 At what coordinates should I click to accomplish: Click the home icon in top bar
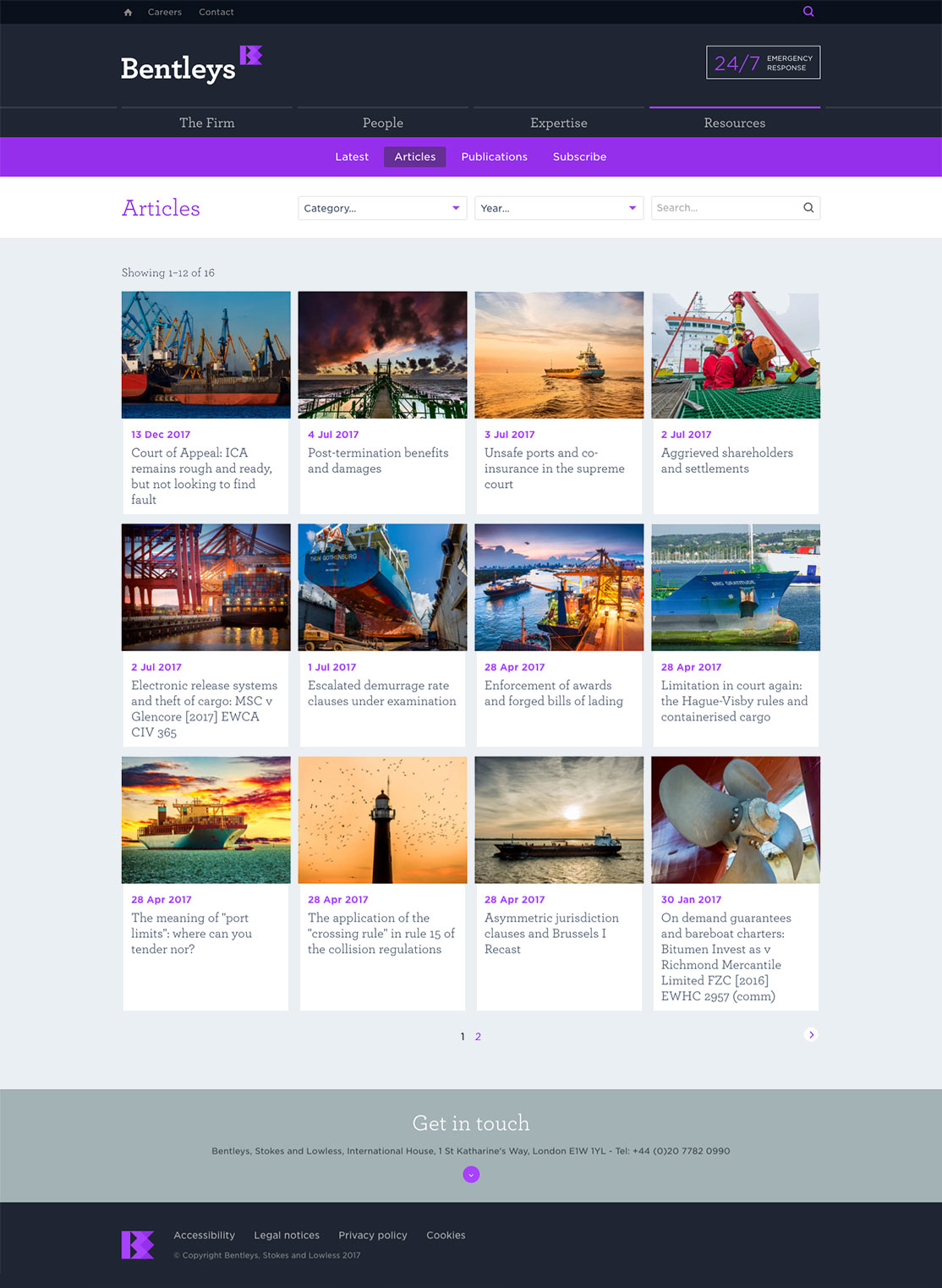pyautogui.click(x=128, y=12)
